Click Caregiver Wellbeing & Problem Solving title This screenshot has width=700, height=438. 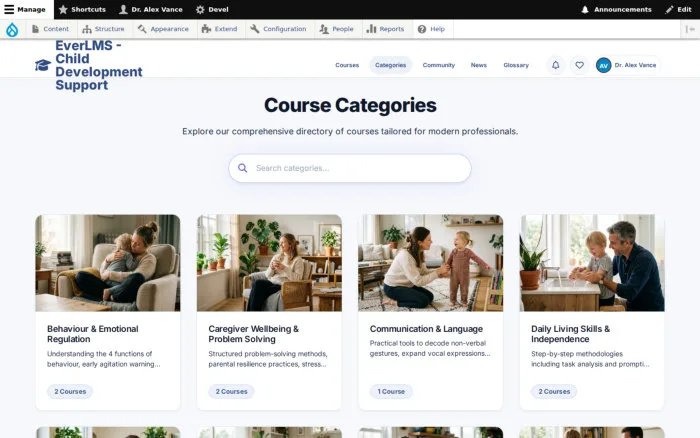(253, 334)
